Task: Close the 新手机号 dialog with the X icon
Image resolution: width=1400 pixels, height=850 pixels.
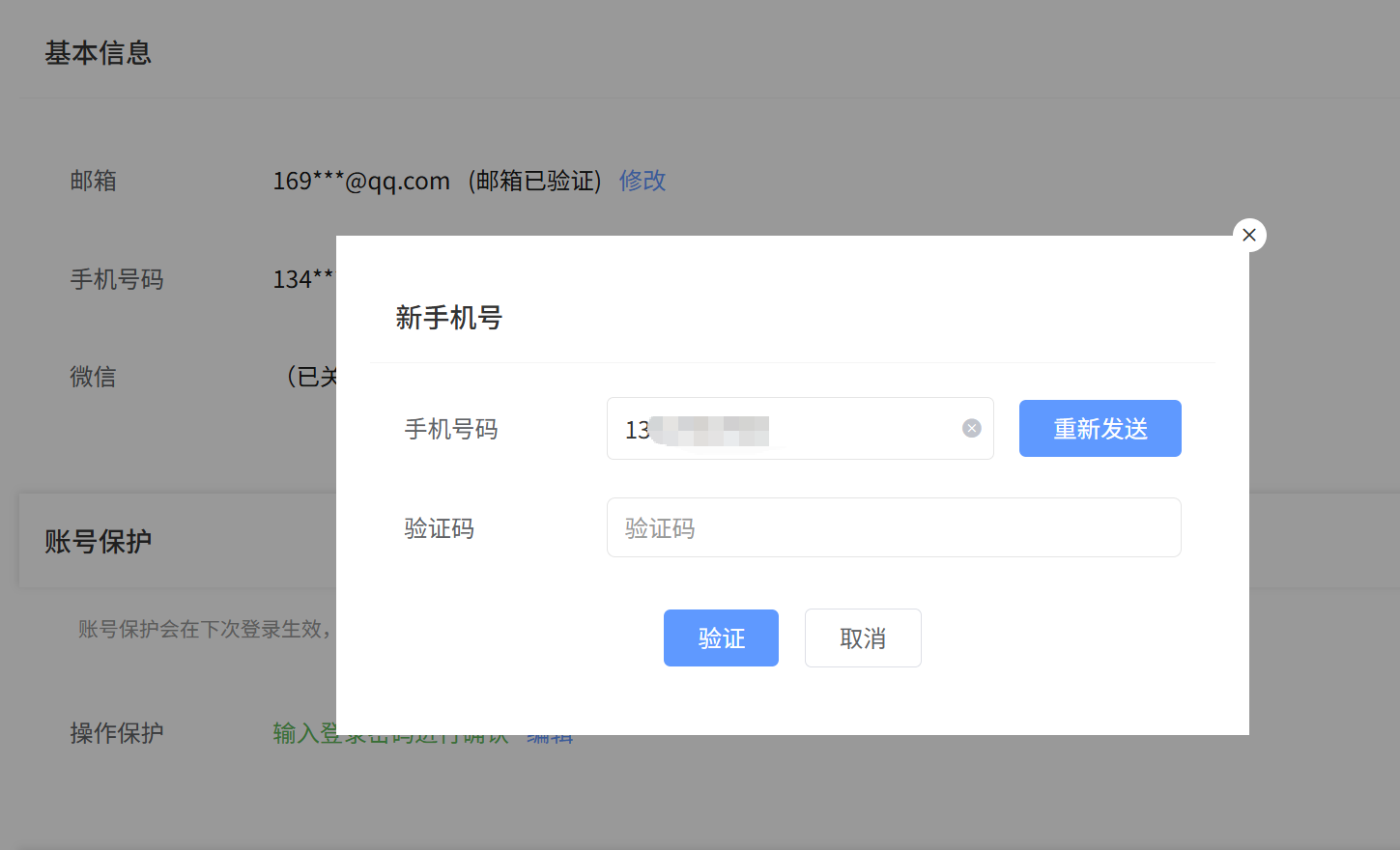Action: click(1248, 235)
